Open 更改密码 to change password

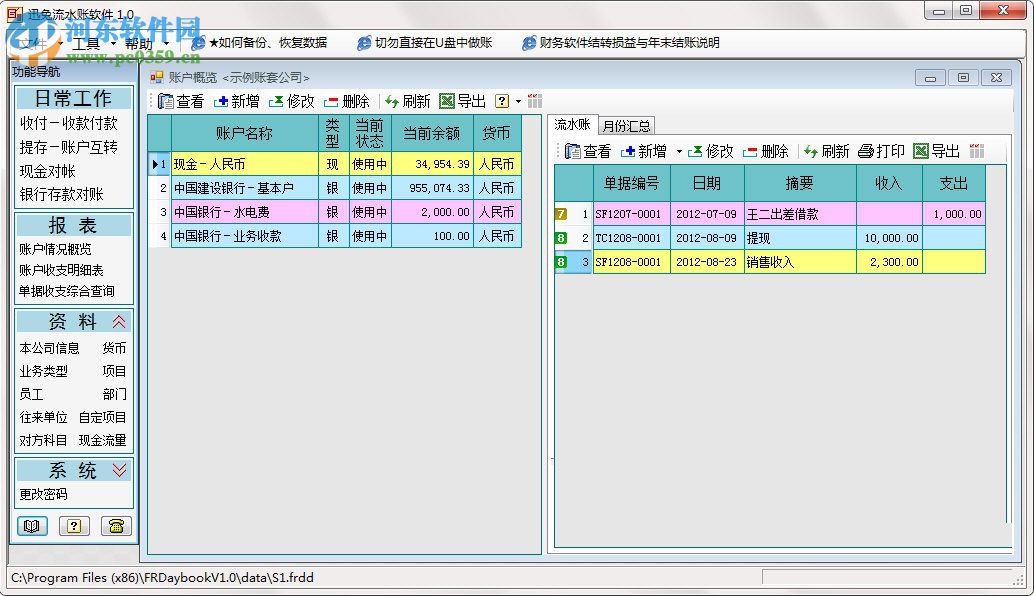click(45, 495)
